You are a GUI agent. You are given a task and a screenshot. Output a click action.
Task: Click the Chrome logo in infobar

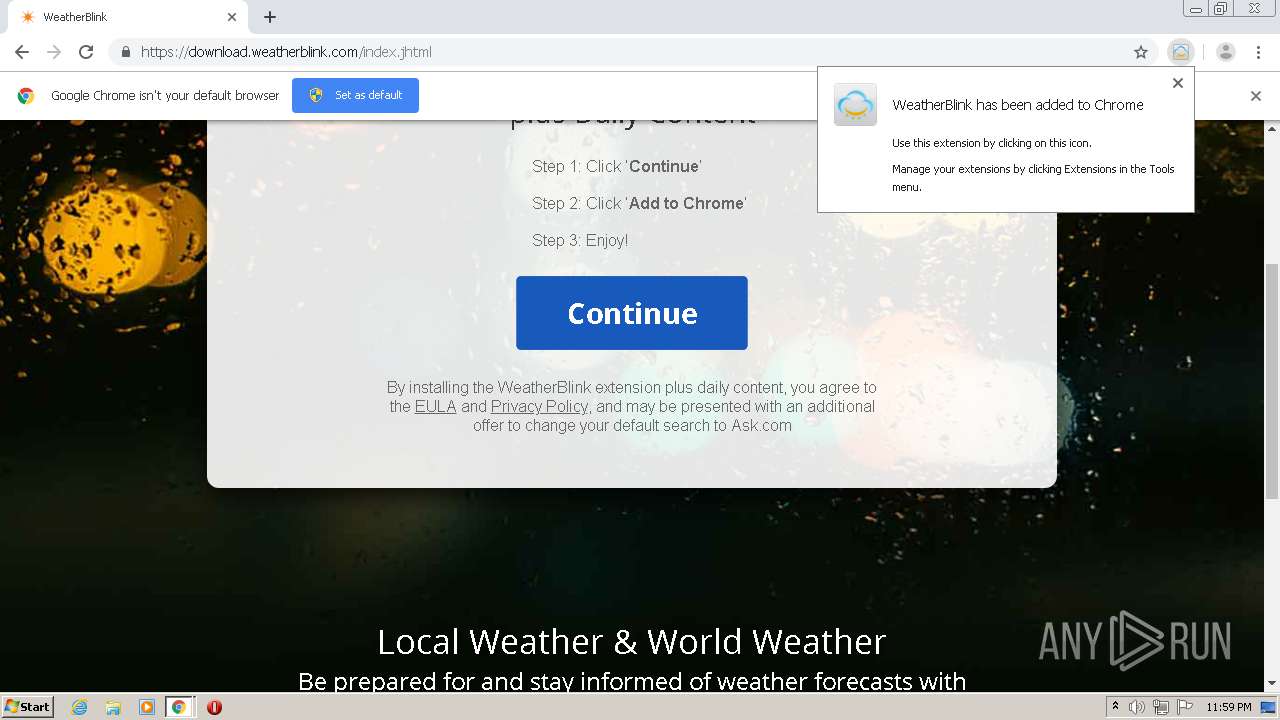point(26,96)
